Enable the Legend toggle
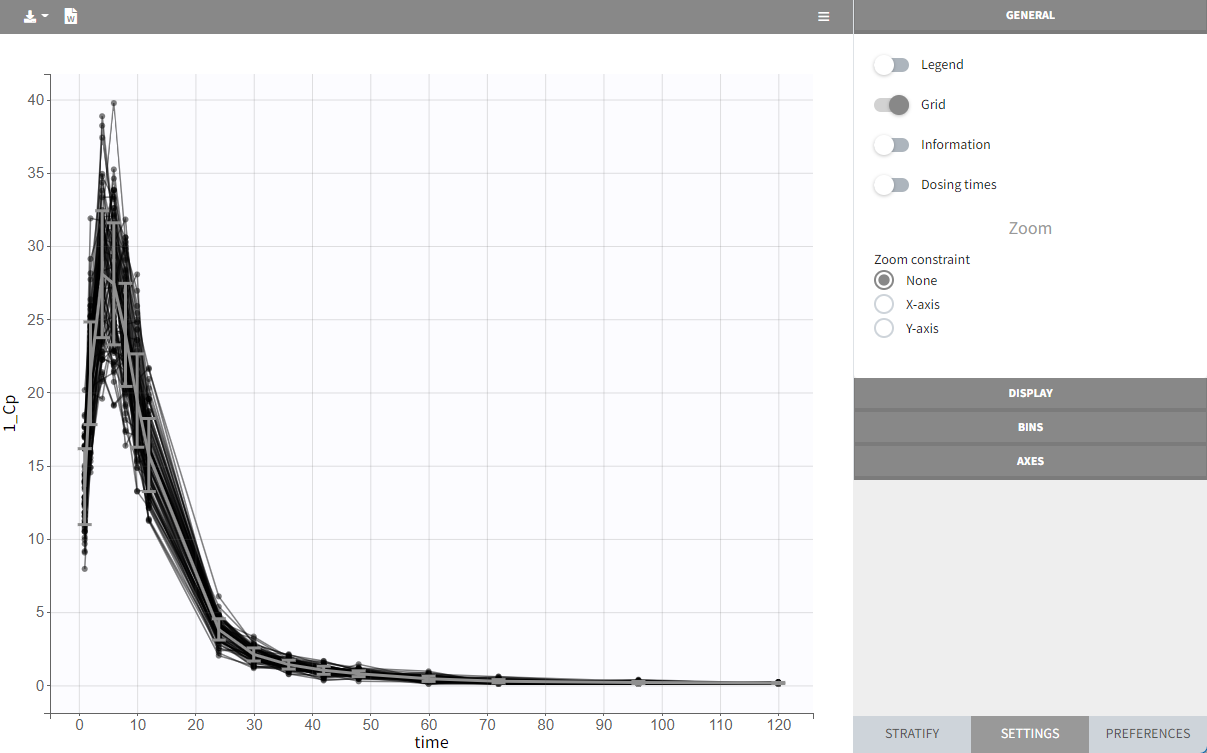The image size is (1207, 753). coord(891,65)
